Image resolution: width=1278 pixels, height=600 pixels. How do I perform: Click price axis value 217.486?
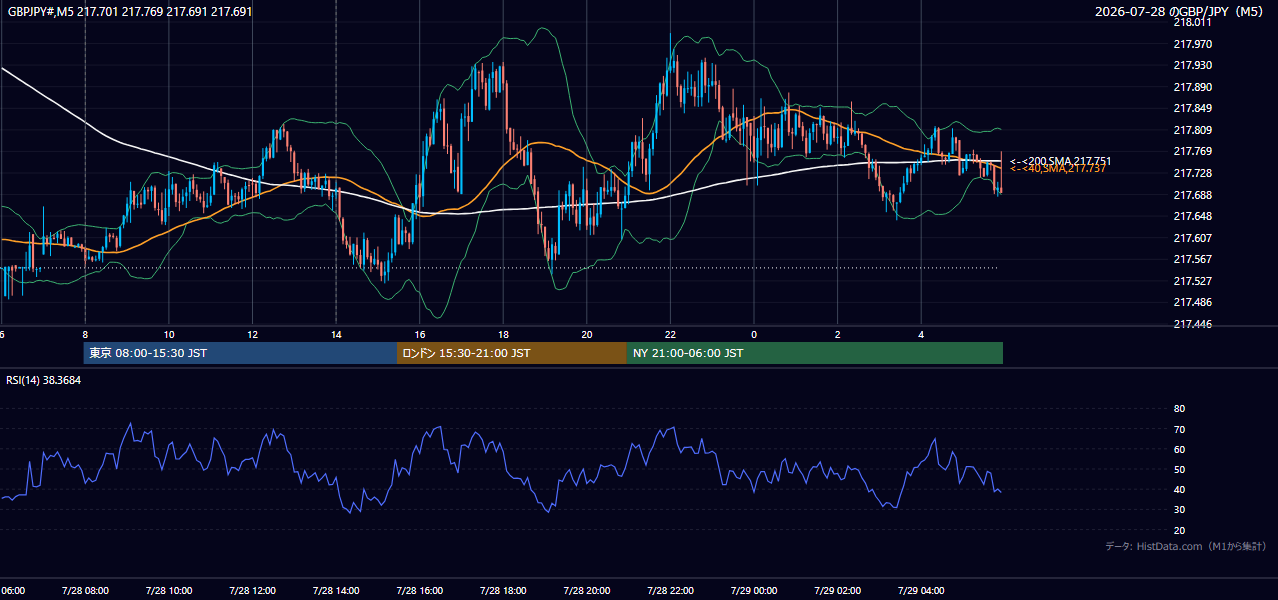tap(1192, 302)
